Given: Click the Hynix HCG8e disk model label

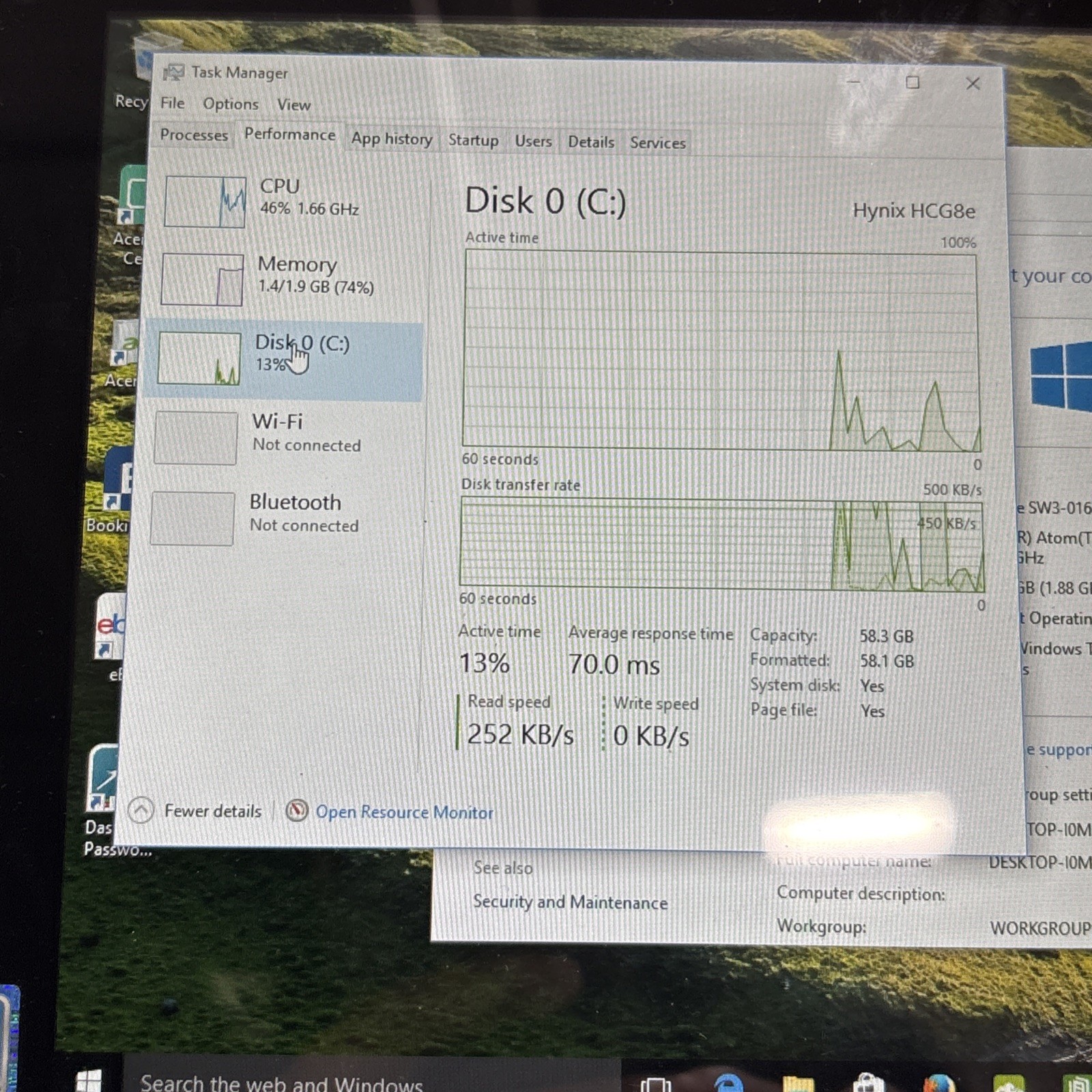Looking at the screenshot, I should pyautogui.click(x=914, y=211).
